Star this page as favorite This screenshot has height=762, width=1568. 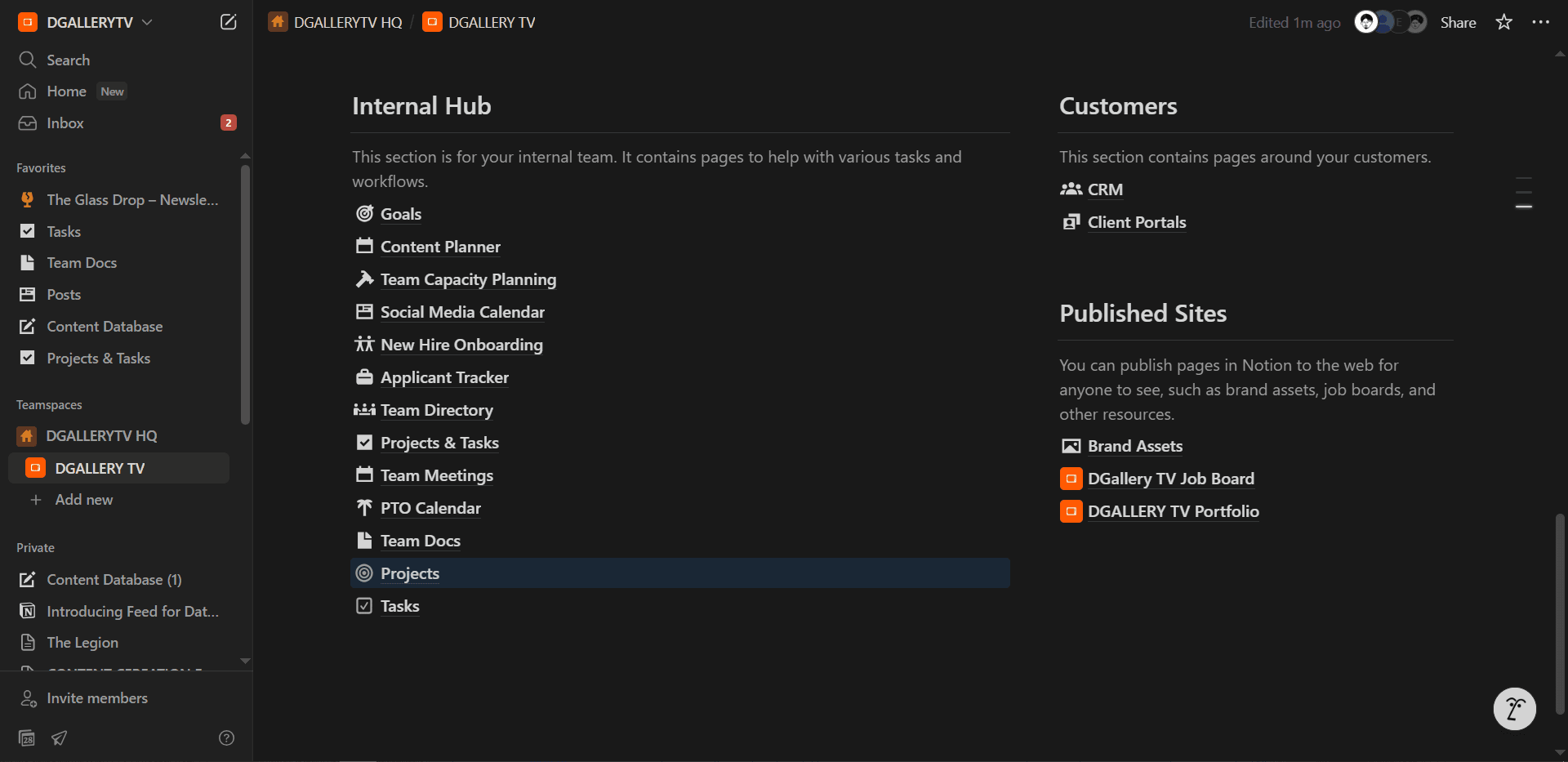[1503, 22]
